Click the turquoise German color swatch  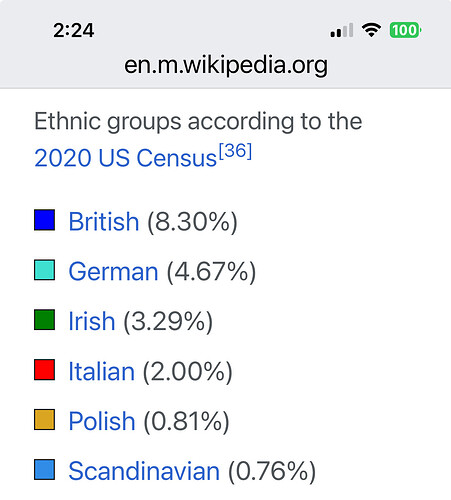tap(44, 270)
